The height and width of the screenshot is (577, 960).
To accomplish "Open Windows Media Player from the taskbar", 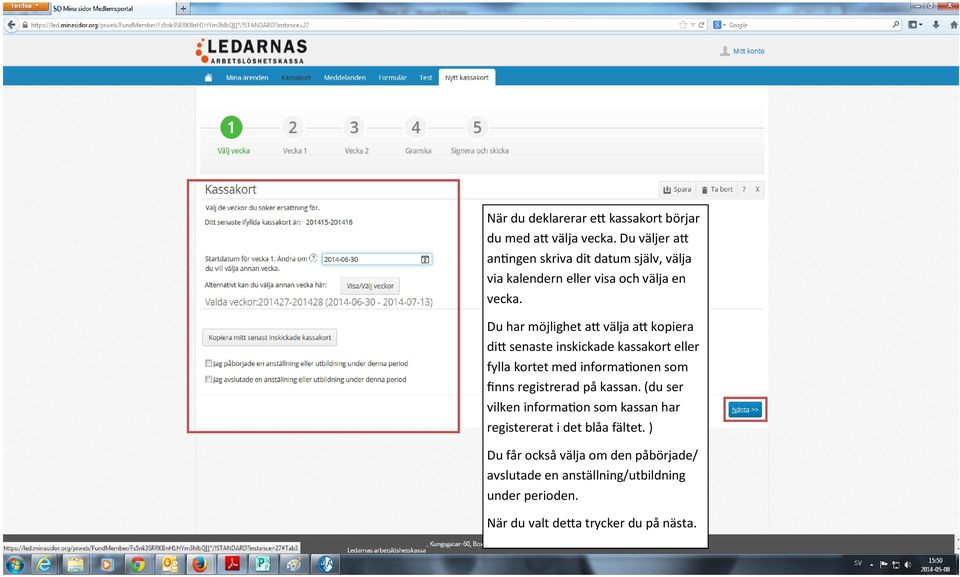I will (x=107, y=564).
